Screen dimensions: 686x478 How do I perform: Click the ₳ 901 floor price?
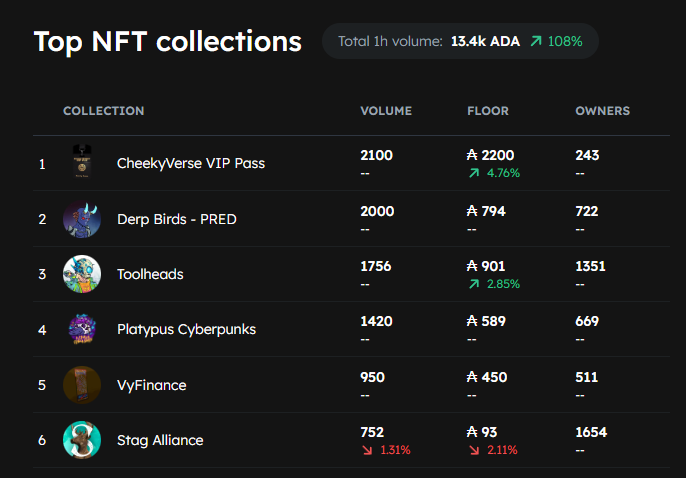tap(486, 266)
